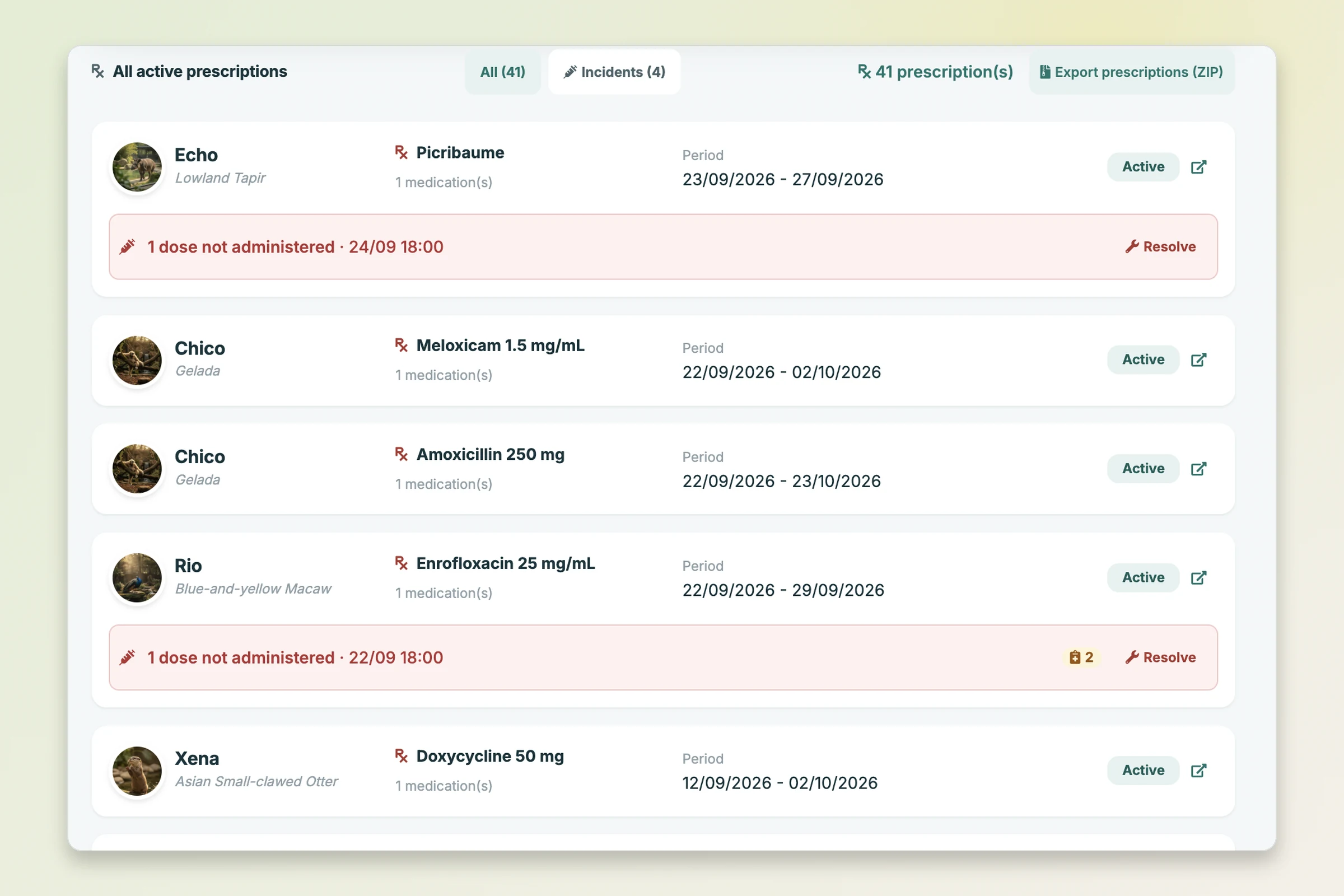This screenshot has height=896, width=1344.
Task: Click the Active status badge for Amoxicillin
Action: tap(1143, 469)
